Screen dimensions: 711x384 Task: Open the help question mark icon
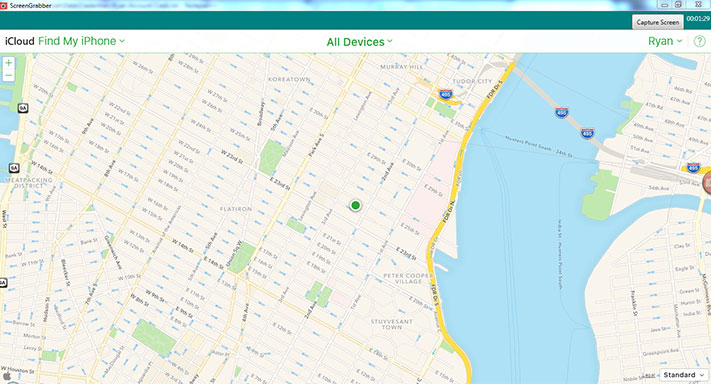[x=700, y=41]
